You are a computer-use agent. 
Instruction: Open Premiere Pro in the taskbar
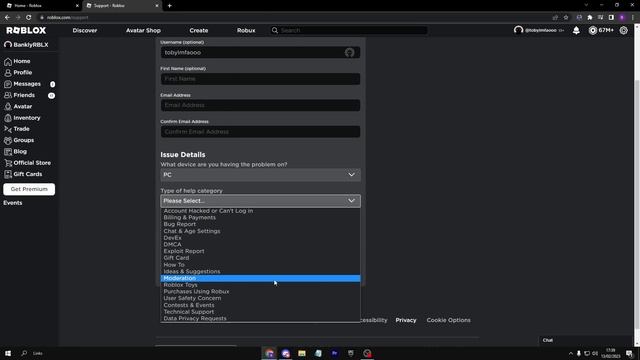coord(335,353)
